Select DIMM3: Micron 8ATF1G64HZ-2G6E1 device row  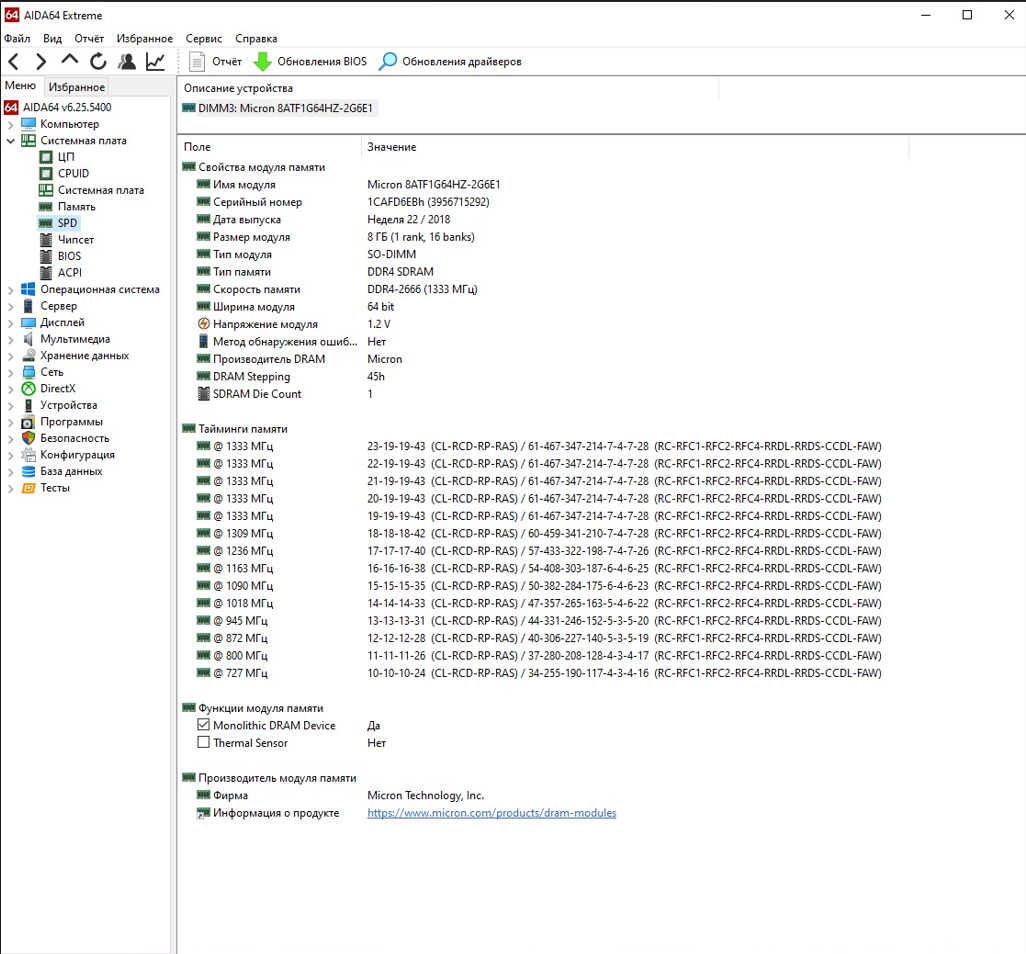[278, 108]
